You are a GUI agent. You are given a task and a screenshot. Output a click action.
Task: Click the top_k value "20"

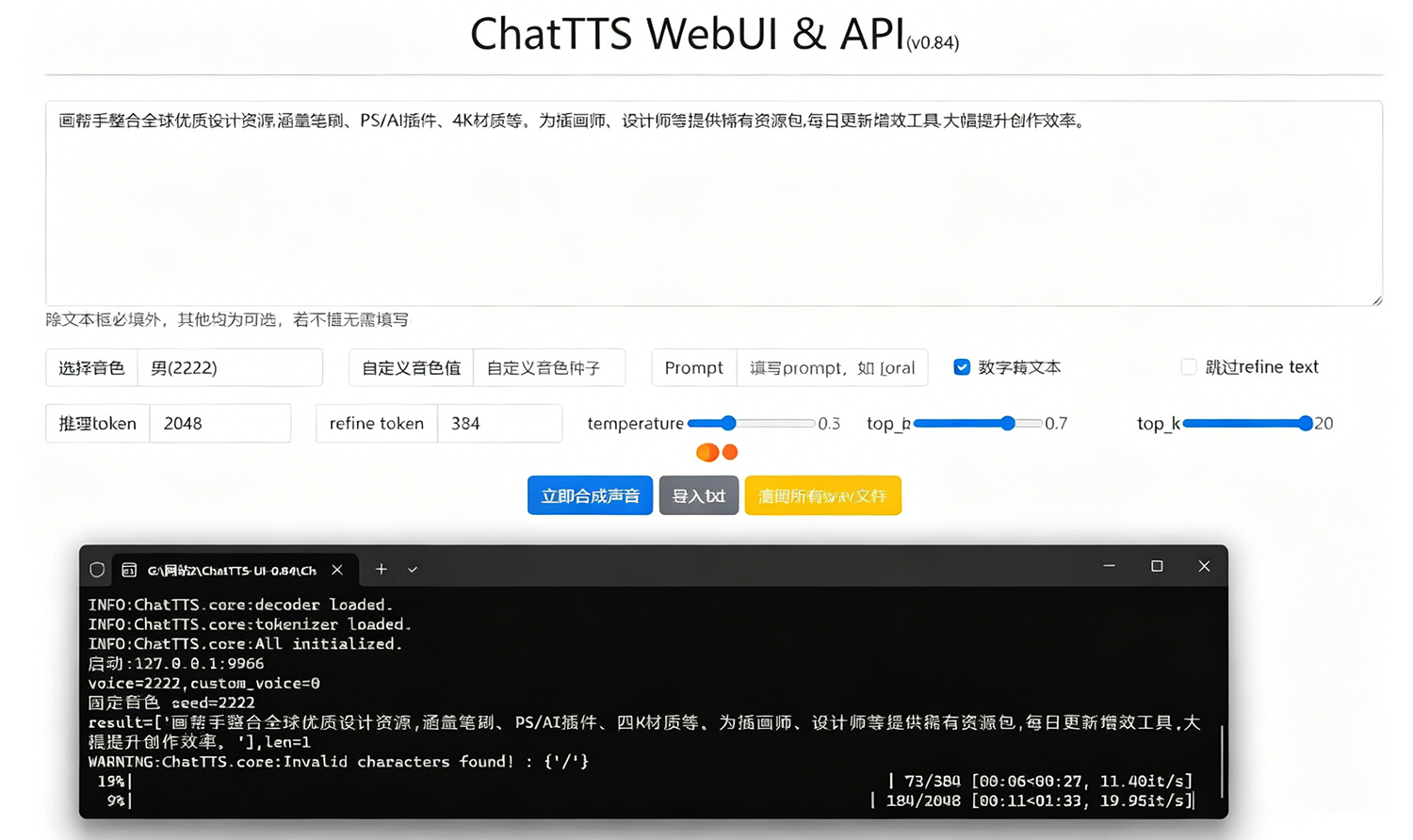(1324, 424)
